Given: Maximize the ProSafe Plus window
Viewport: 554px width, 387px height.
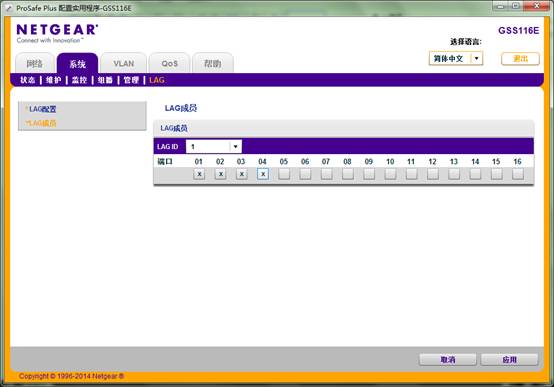Looking at the screenshot, I should 515,6.
